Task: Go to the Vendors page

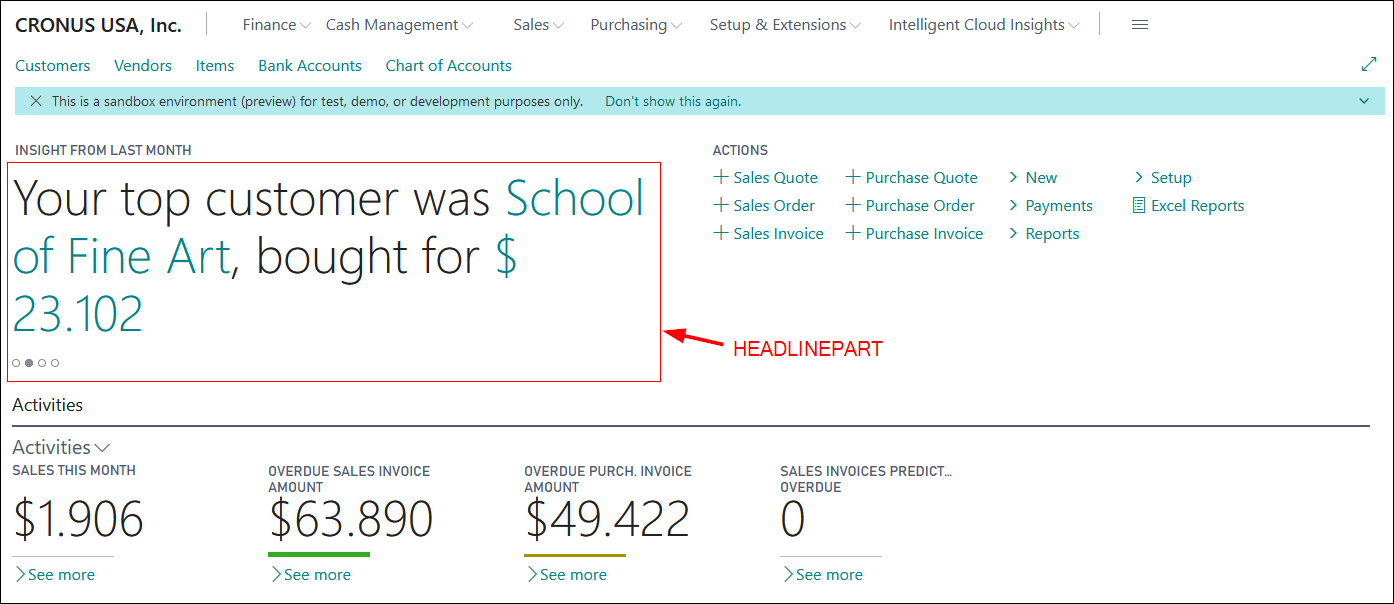Action: [x=143, y=65]
